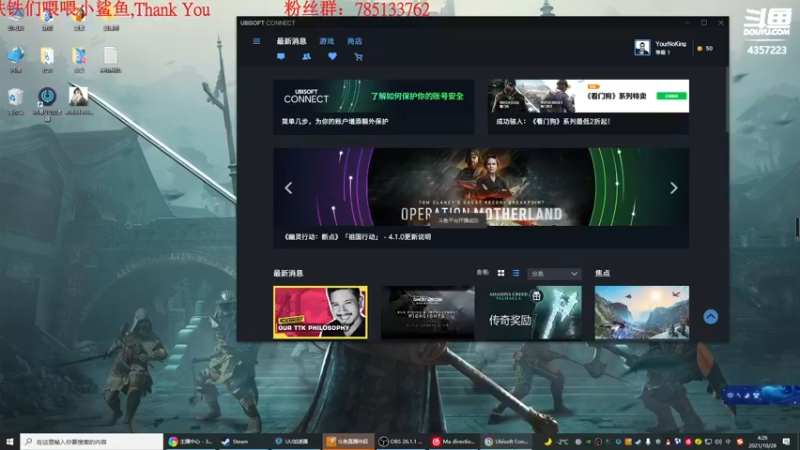Open the taskbar clock and date

(x=762, y=442)
